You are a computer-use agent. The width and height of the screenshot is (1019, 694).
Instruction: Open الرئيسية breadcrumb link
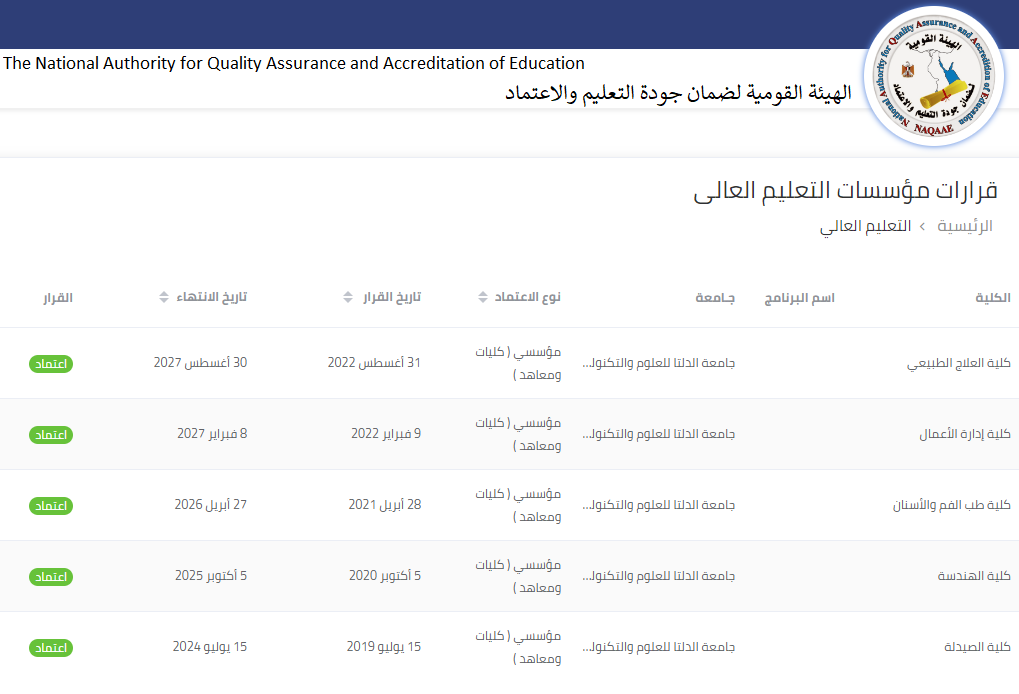tap(964, 226)
